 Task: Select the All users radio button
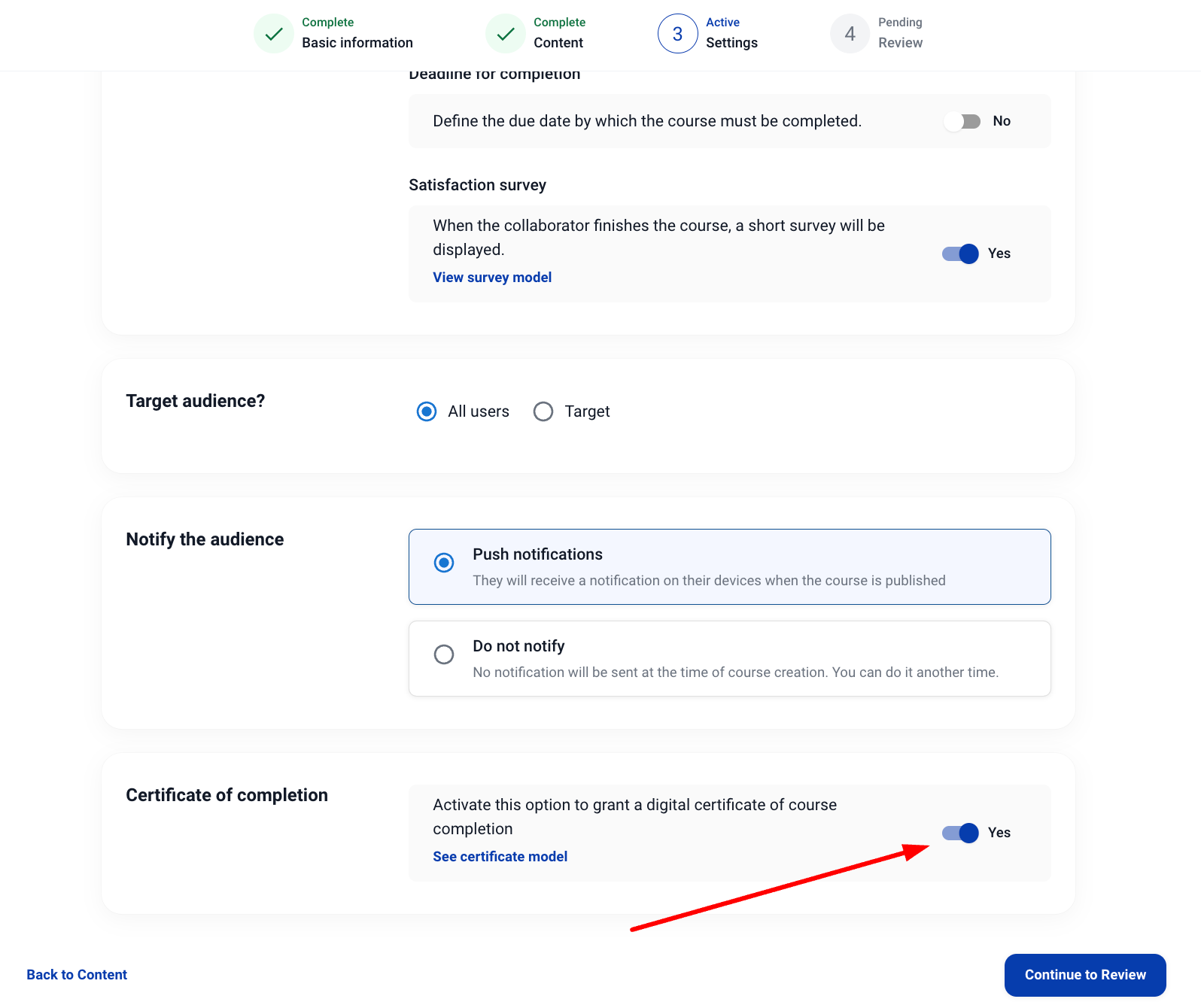coord(427,411)
